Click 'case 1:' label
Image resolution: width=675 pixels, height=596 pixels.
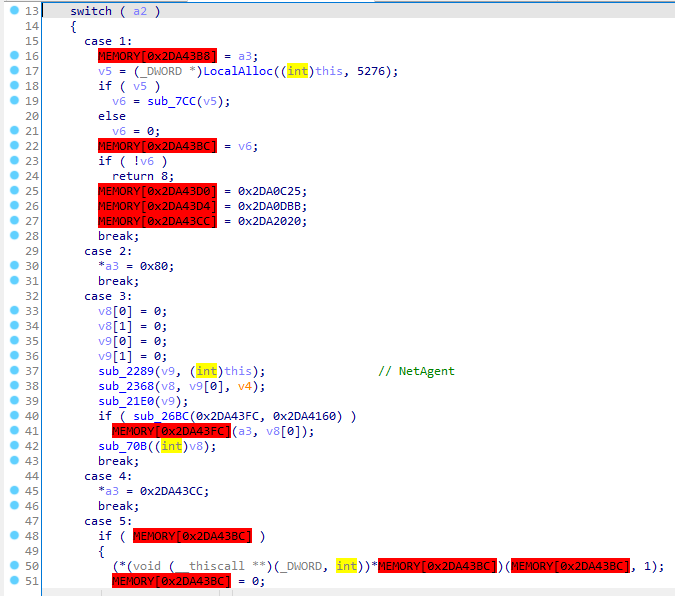click(x=108, y=41)
